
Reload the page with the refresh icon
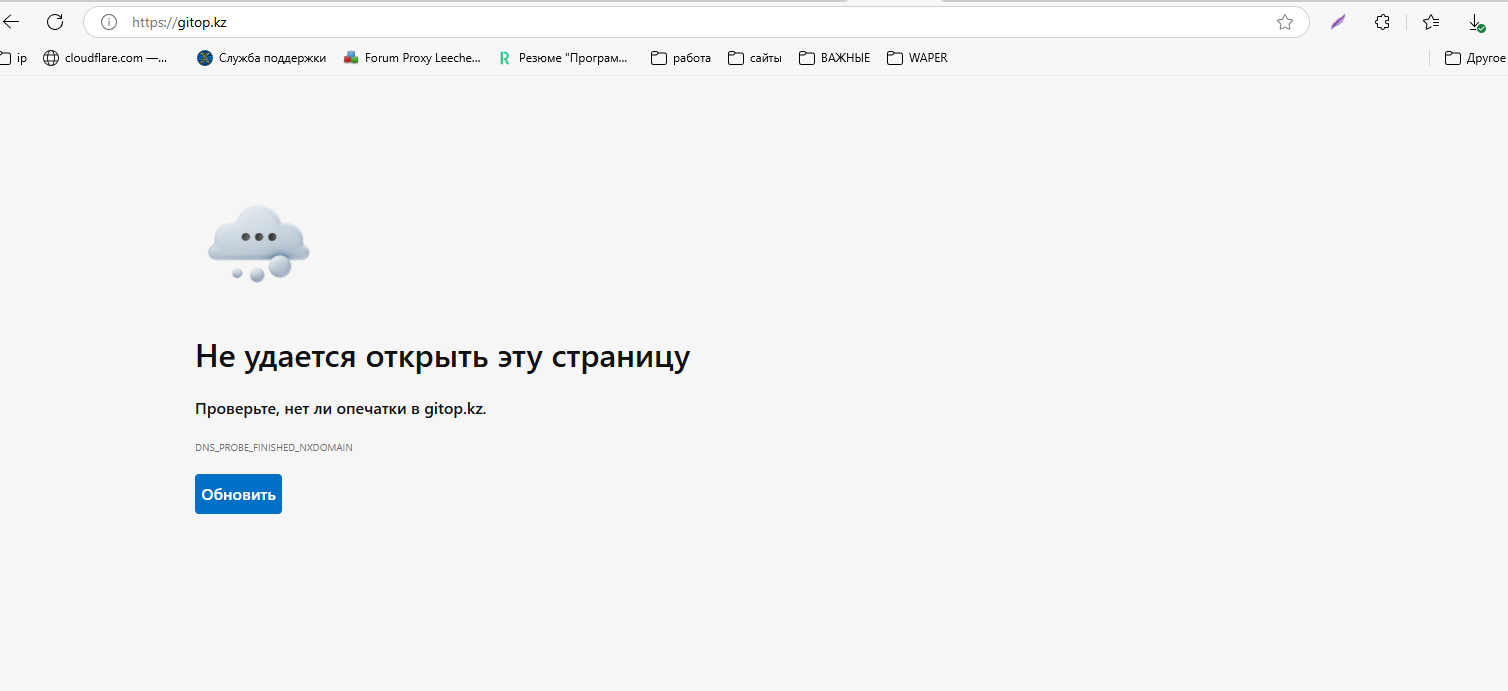click(x=55, y=22)
